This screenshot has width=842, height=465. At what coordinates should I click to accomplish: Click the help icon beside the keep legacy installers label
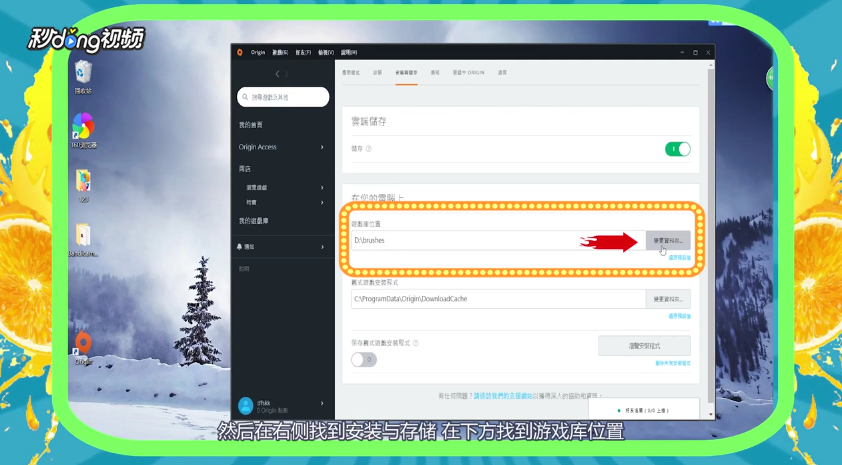(416, 343)
